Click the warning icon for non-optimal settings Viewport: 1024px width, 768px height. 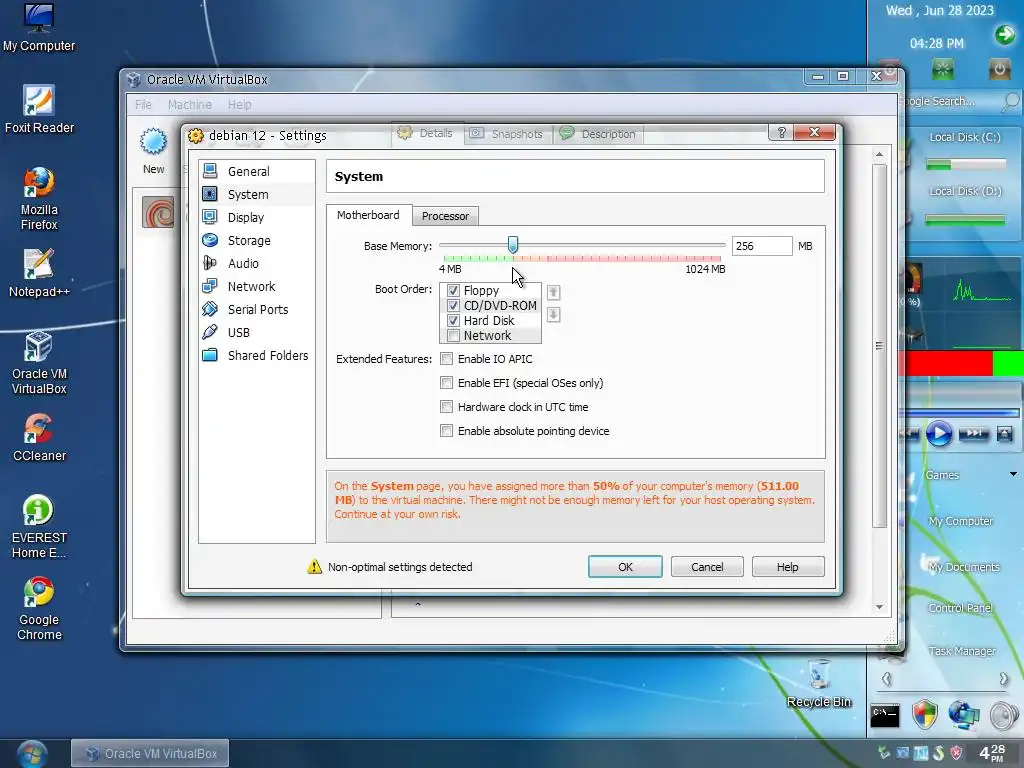tap(314, 567)
